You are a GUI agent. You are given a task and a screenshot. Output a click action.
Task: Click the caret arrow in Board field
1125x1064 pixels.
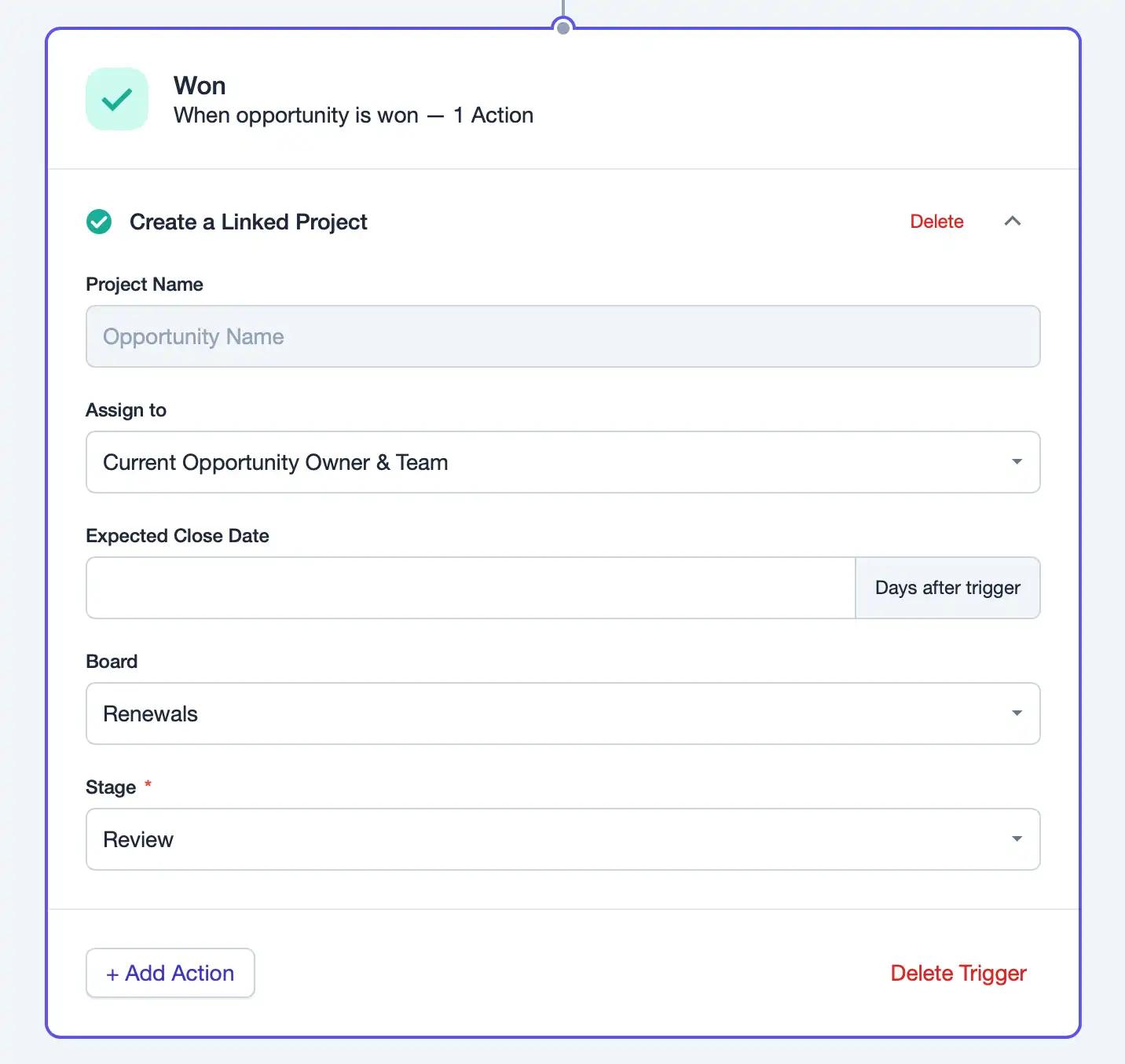pyautogui.click(x=1017, y=714)
